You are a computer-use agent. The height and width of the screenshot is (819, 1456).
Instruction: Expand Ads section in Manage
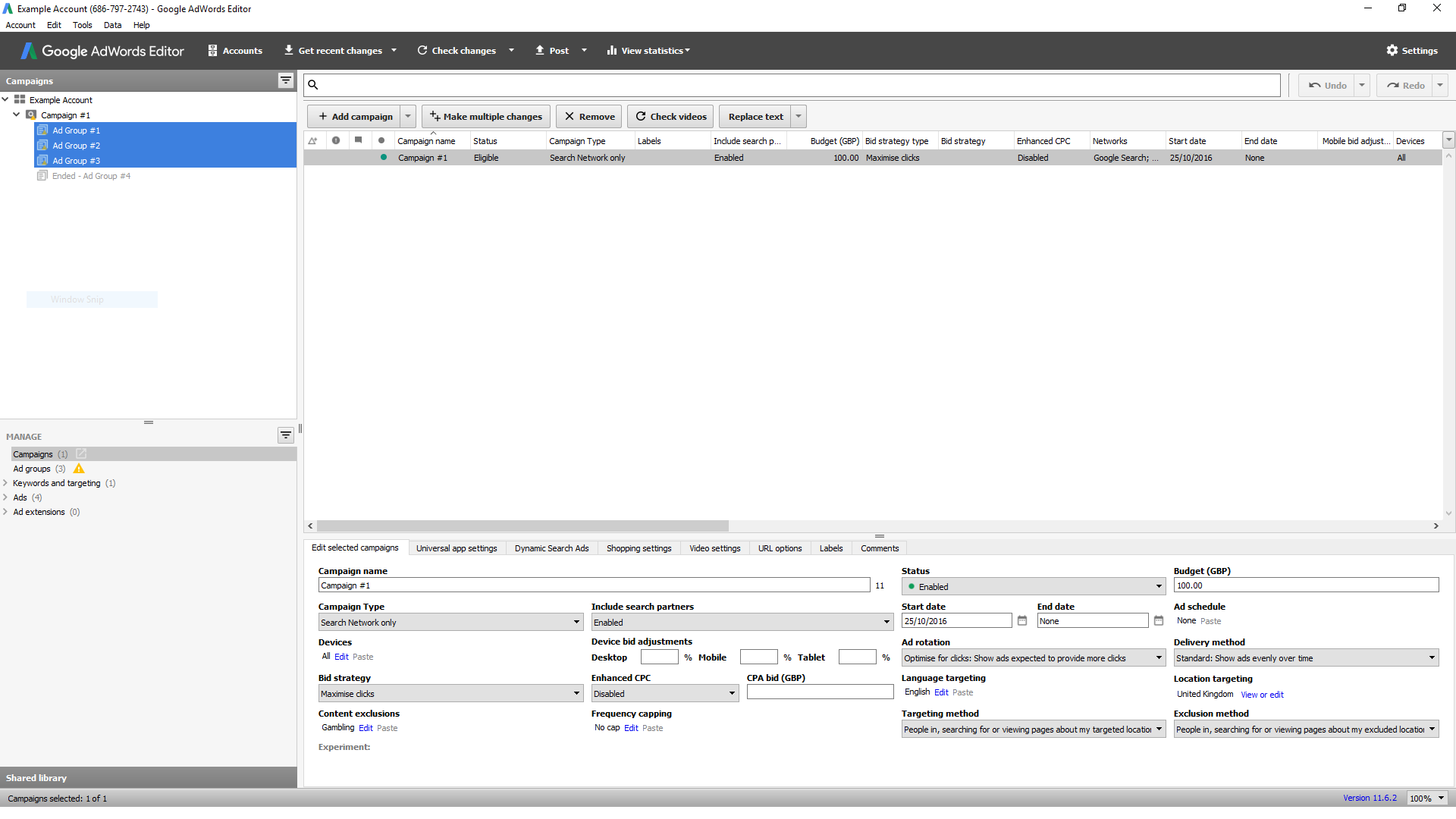[x=5, y=497]
